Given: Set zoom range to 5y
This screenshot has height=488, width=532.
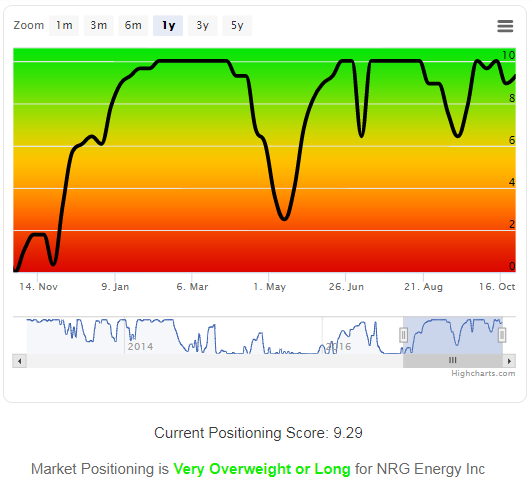Looking at the screenshot, I should click(237, 25).
